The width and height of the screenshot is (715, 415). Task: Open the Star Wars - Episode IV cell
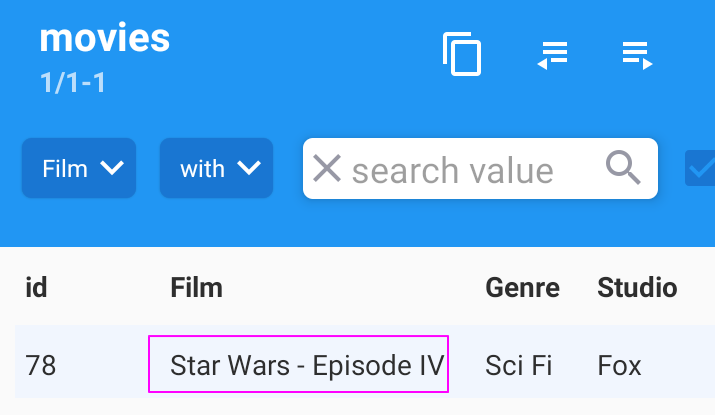click(x=299, y=365)
